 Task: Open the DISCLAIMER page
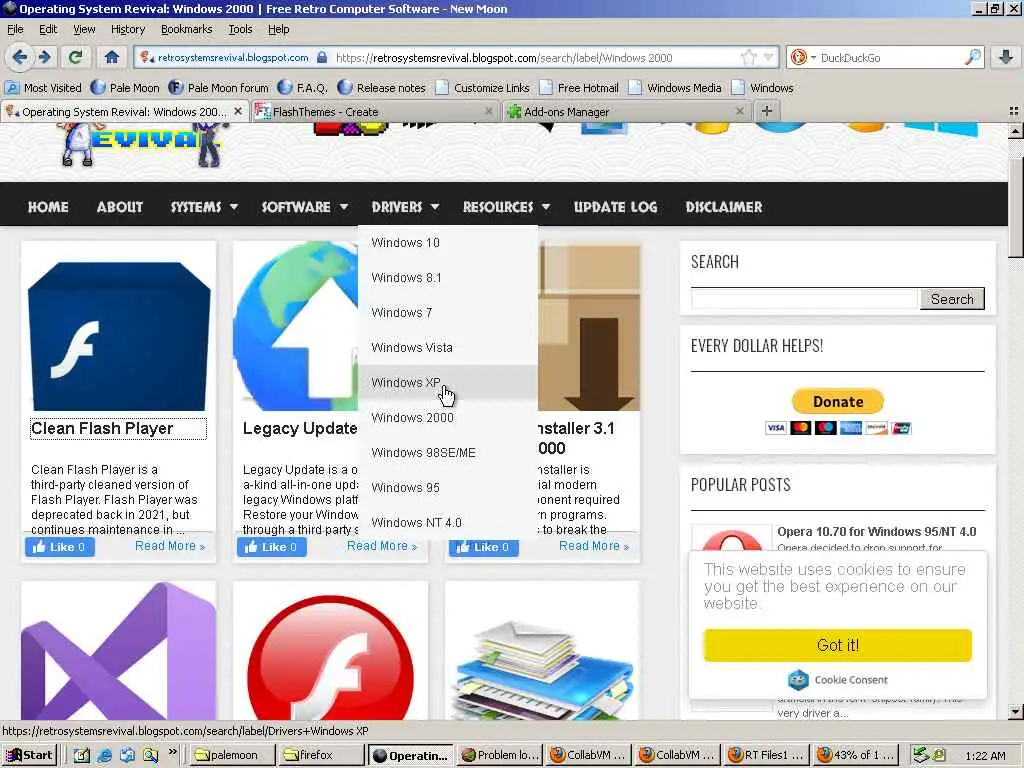click(x=724, y=207)
